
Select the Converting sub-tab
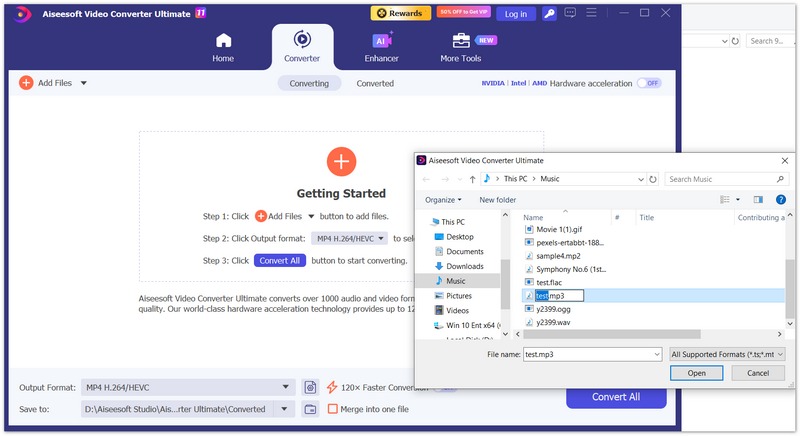point(309,83)
